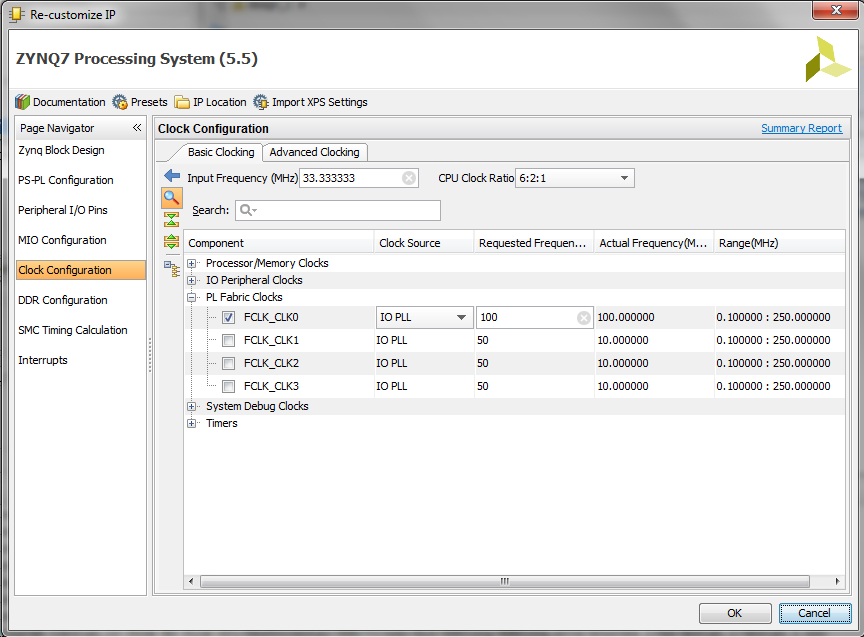Open IP Location folder icon
Viewport: 864px width, 637px height.
tap(182, 102)
